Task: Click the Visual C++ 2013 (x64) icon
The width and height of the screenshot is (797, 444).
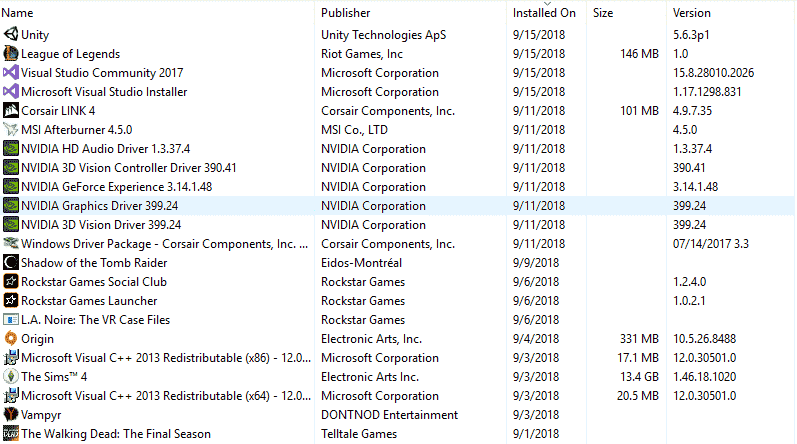Action: click(x=11, y=395)
